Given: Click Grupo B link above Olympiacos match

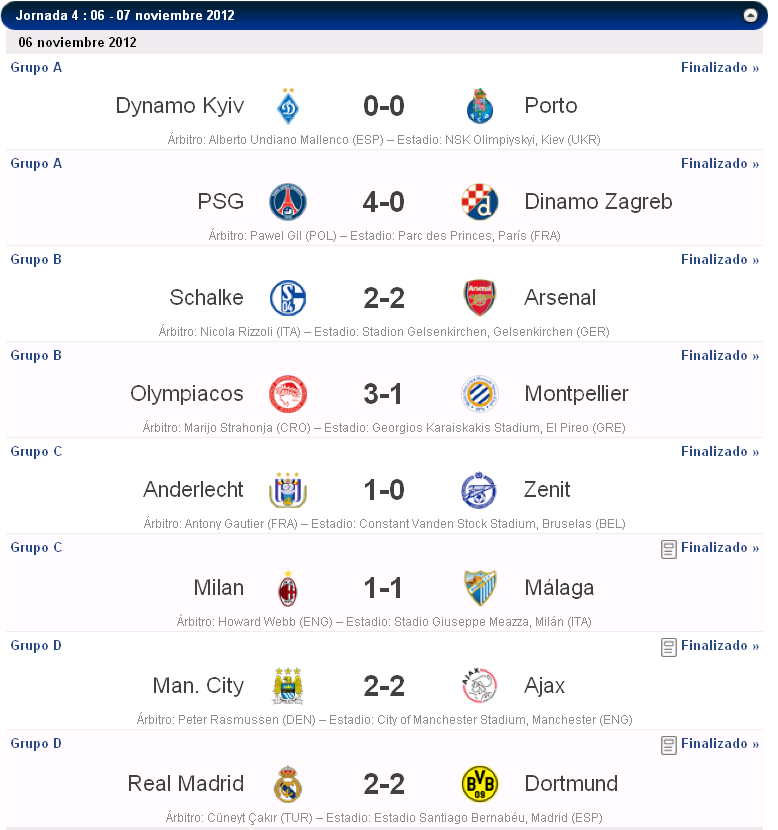Looking at the screenshot, I should point(36,355).
